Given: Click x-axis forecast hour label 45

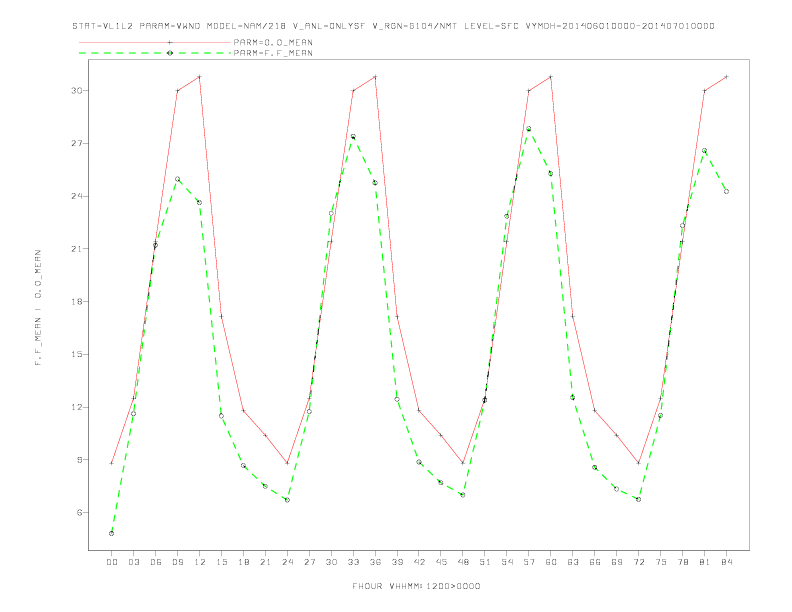Looking at the screenshot, I should point(441,562).
